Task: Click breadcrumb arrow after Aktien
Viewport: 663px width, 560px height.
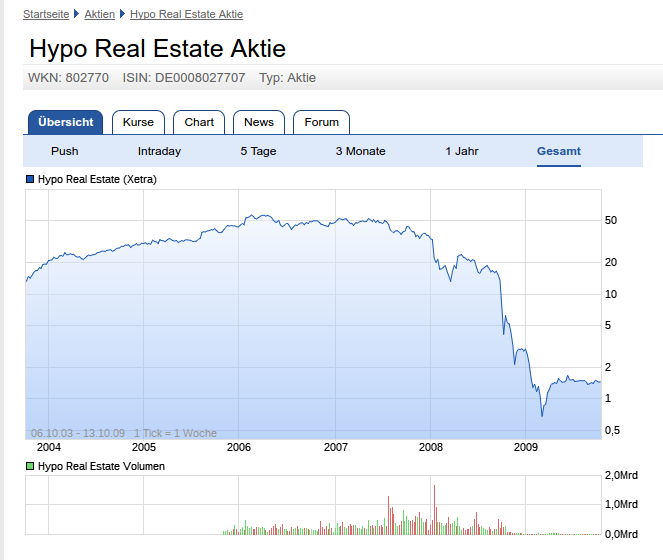Action: 123,14
